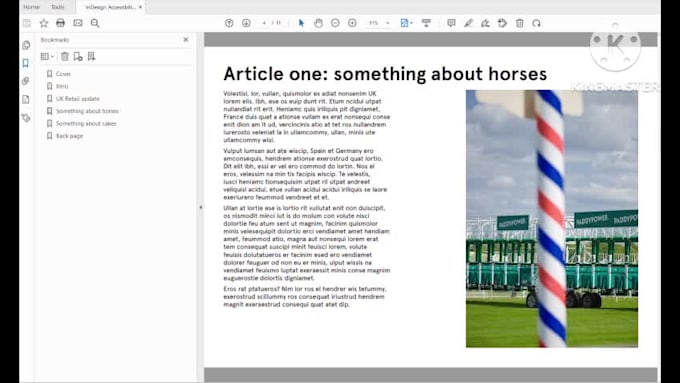Select the highlight pen tool
Screen dimensions: 680x383
coord(468,23)
